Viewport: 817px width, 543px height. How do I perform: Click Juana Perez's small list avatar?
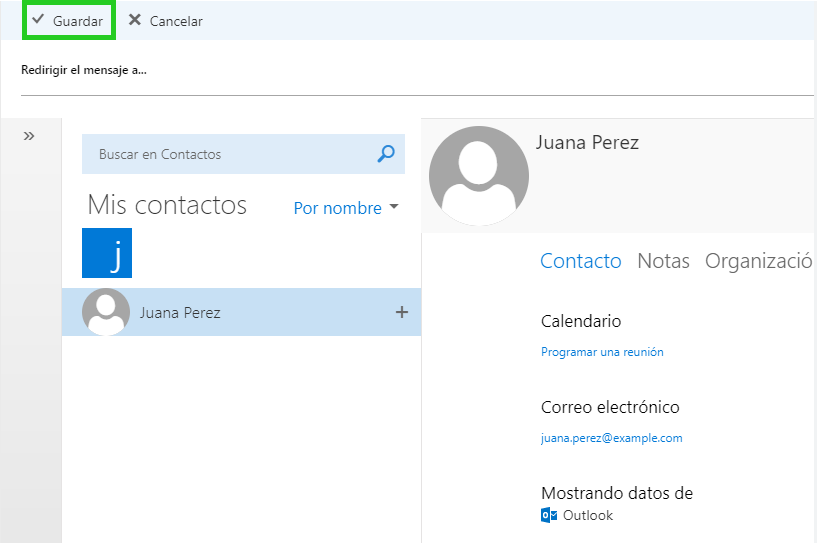pos(106,312)
